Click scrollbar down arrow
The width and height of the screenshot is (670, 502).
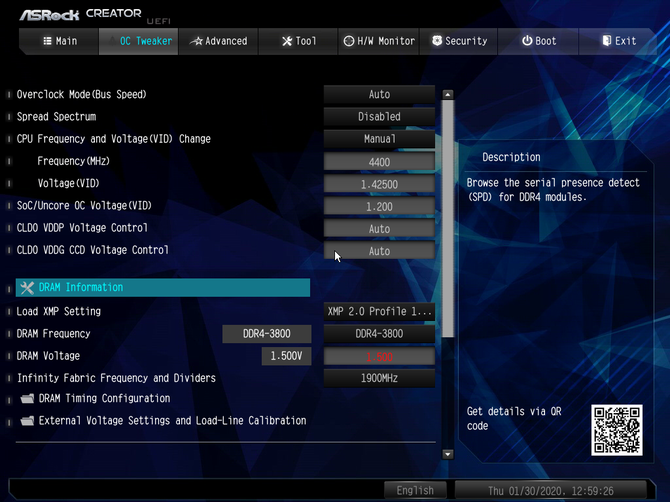coord(448,454)
